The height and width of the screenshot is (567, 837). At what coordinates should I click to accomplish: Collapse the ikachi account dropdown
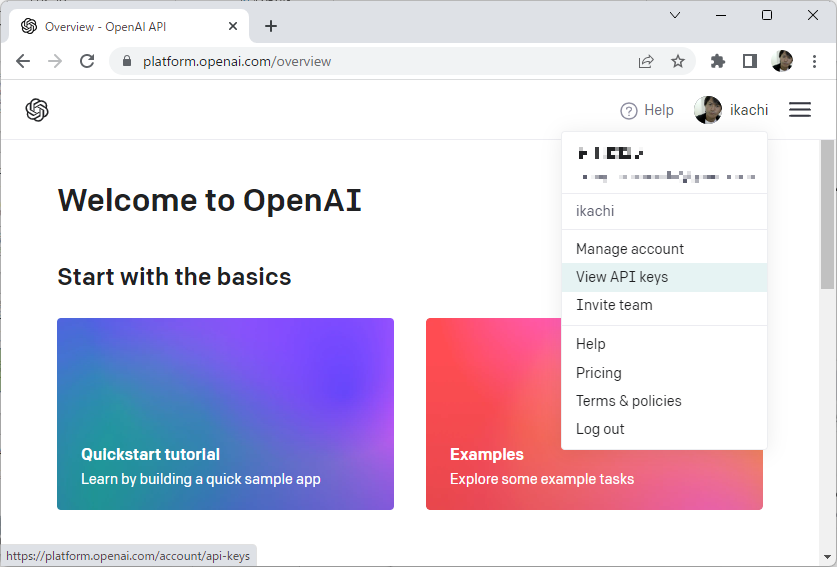(731, 110)
